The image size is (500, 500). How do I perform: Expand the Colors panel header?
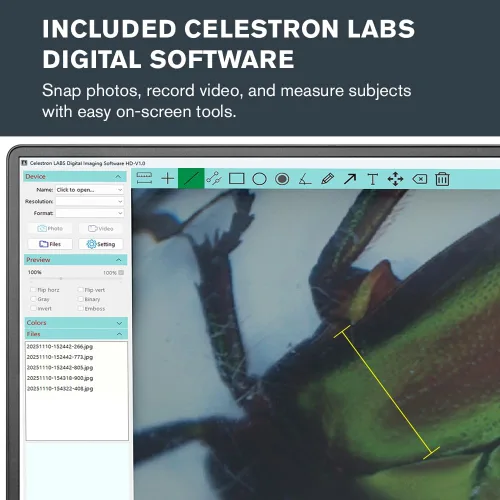[x=76, y=323]
